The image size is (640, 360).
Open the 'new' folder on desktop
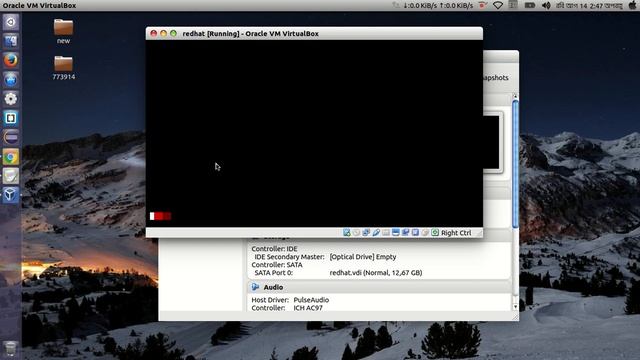pyautogui.click(x=63, y=31)
